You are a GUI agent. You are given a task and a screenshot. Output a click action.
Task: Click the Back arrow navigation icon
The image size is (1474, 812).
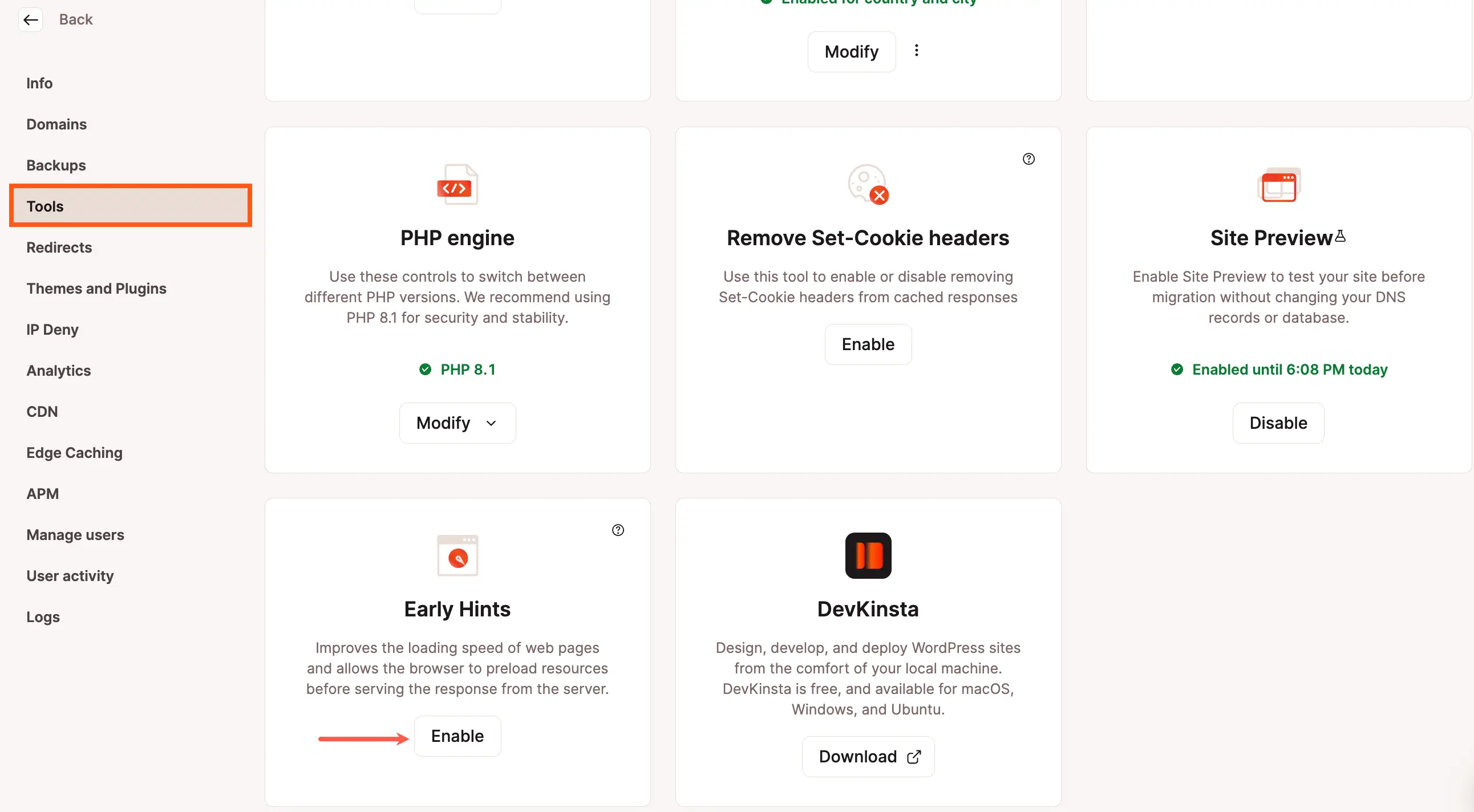point(30,18)
